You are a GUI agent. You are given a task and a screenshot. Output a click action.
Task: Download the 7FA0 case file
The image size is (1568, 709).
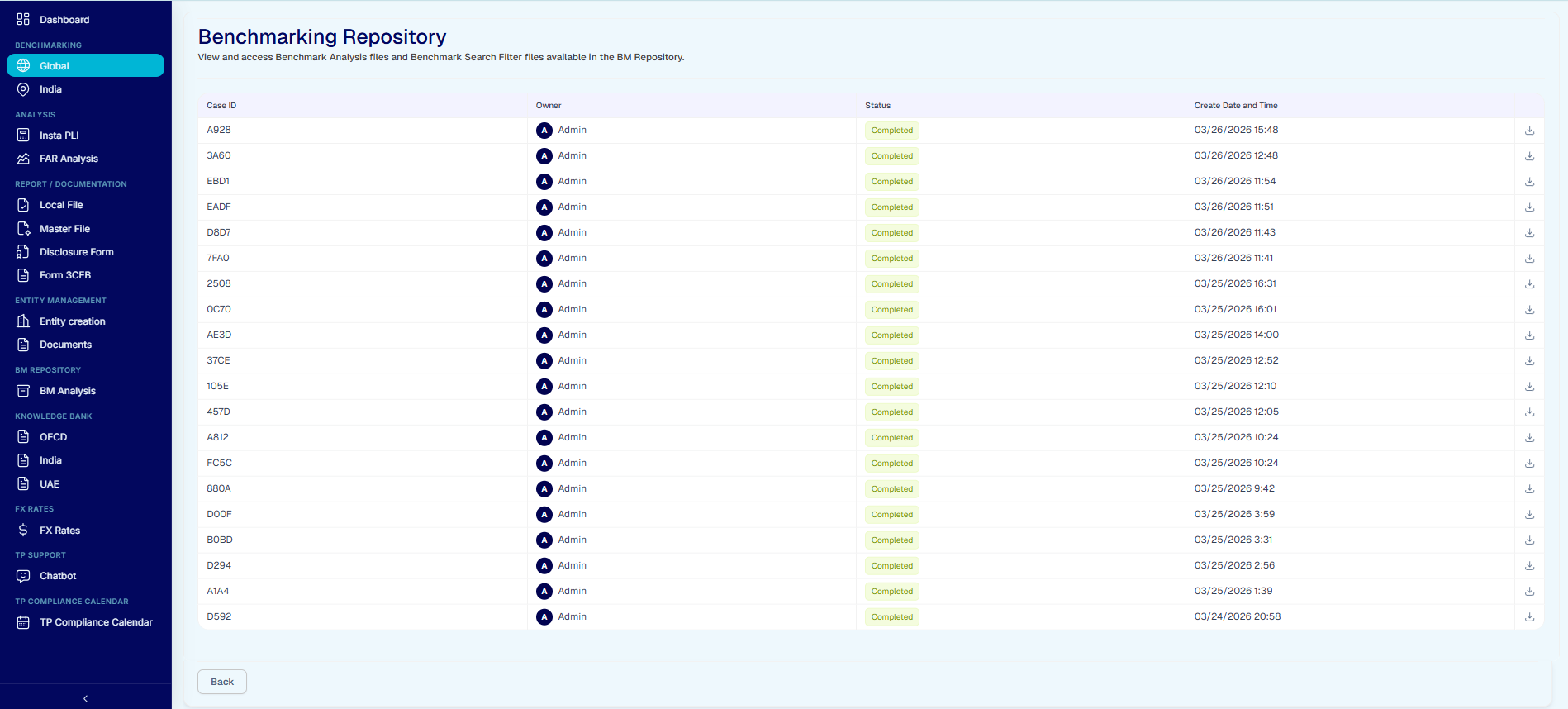(x=1529, y=259)
